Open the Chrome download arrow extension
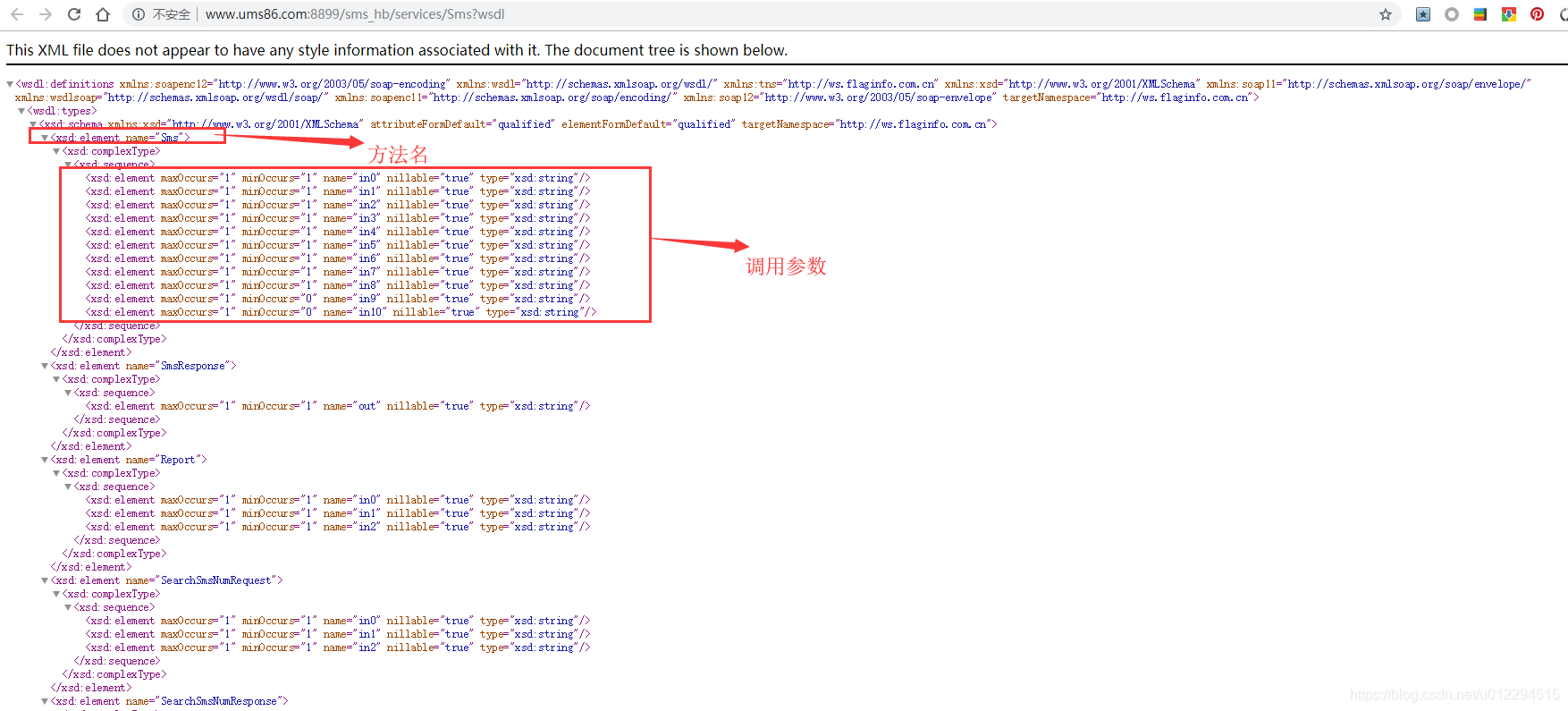 (1509, 14)
